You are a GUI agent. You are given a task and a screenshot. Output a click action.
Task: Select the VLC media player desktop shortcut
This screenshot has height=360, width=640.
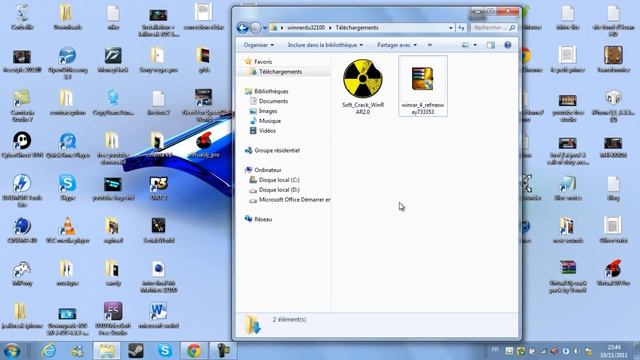(68, 230)
